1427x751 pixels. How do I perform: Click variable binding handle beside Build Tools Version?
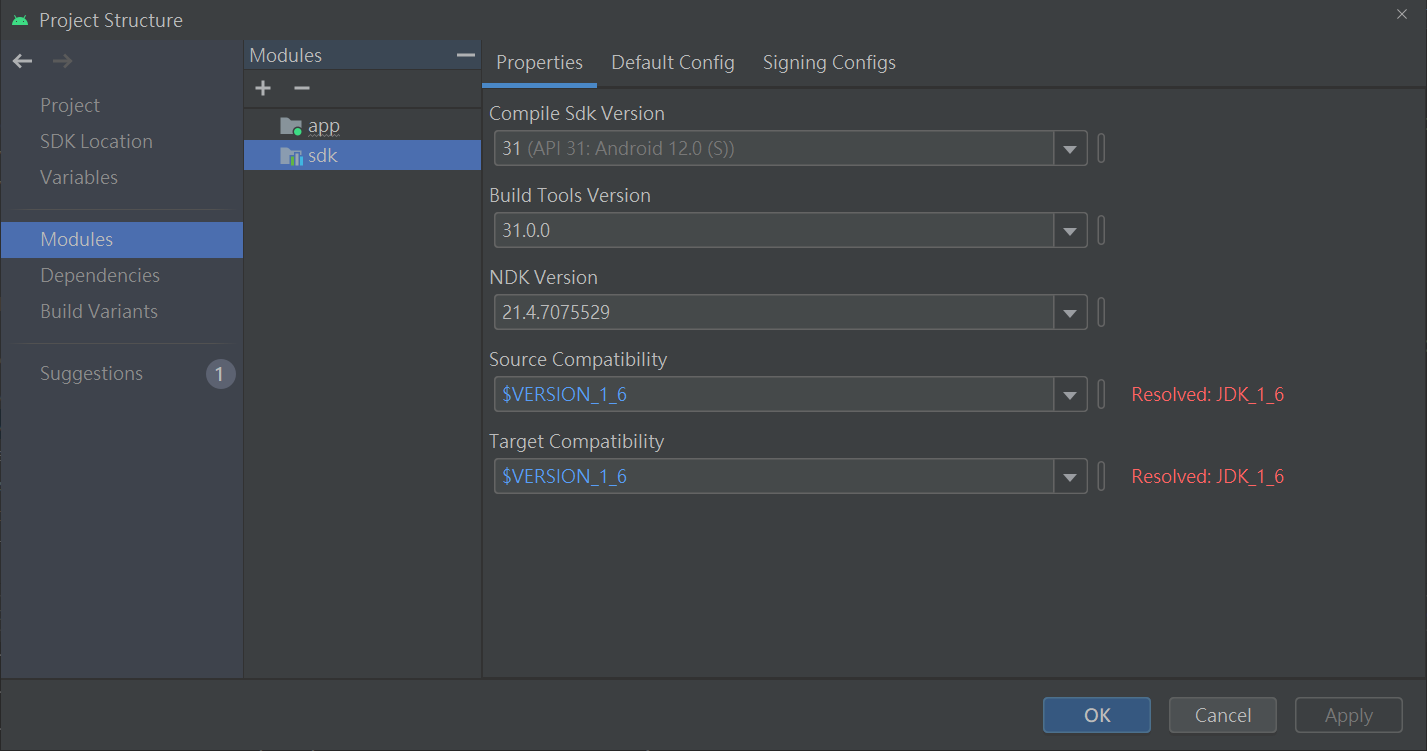[x=1101, y=231]
